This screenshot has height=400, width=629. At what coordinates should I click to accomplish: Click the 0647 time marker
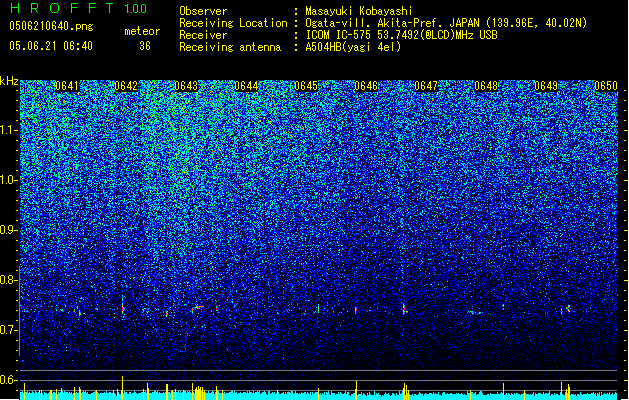click(426, 86)
